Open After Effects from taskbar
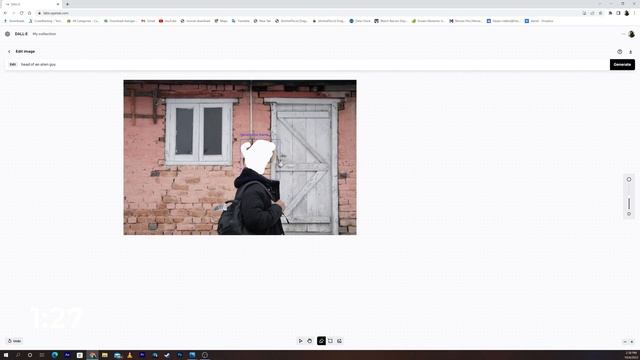This screenshot has height=360, width=640. tap(67, 355)
